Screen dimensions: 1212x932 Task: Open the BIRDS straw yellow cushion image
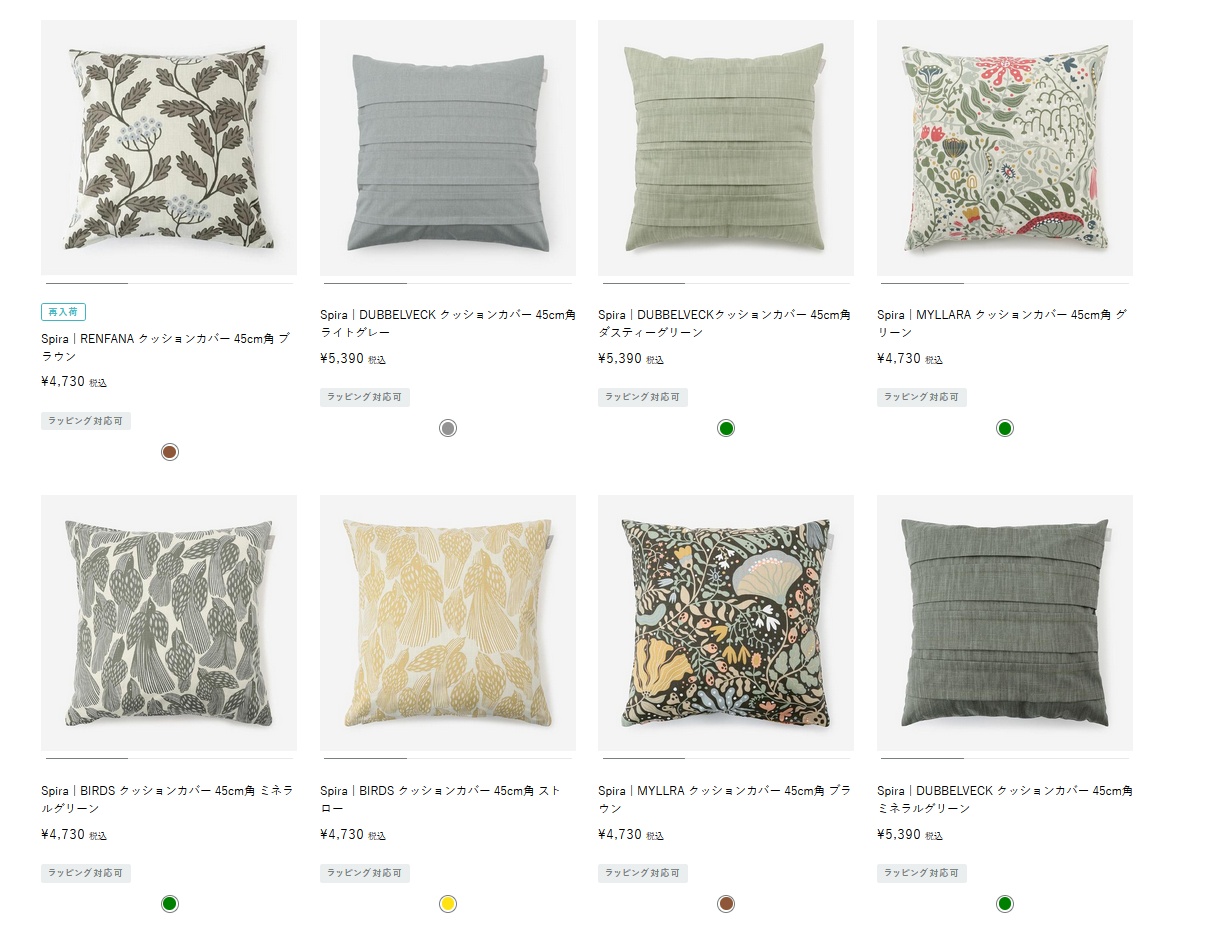(x=448, y=623)
